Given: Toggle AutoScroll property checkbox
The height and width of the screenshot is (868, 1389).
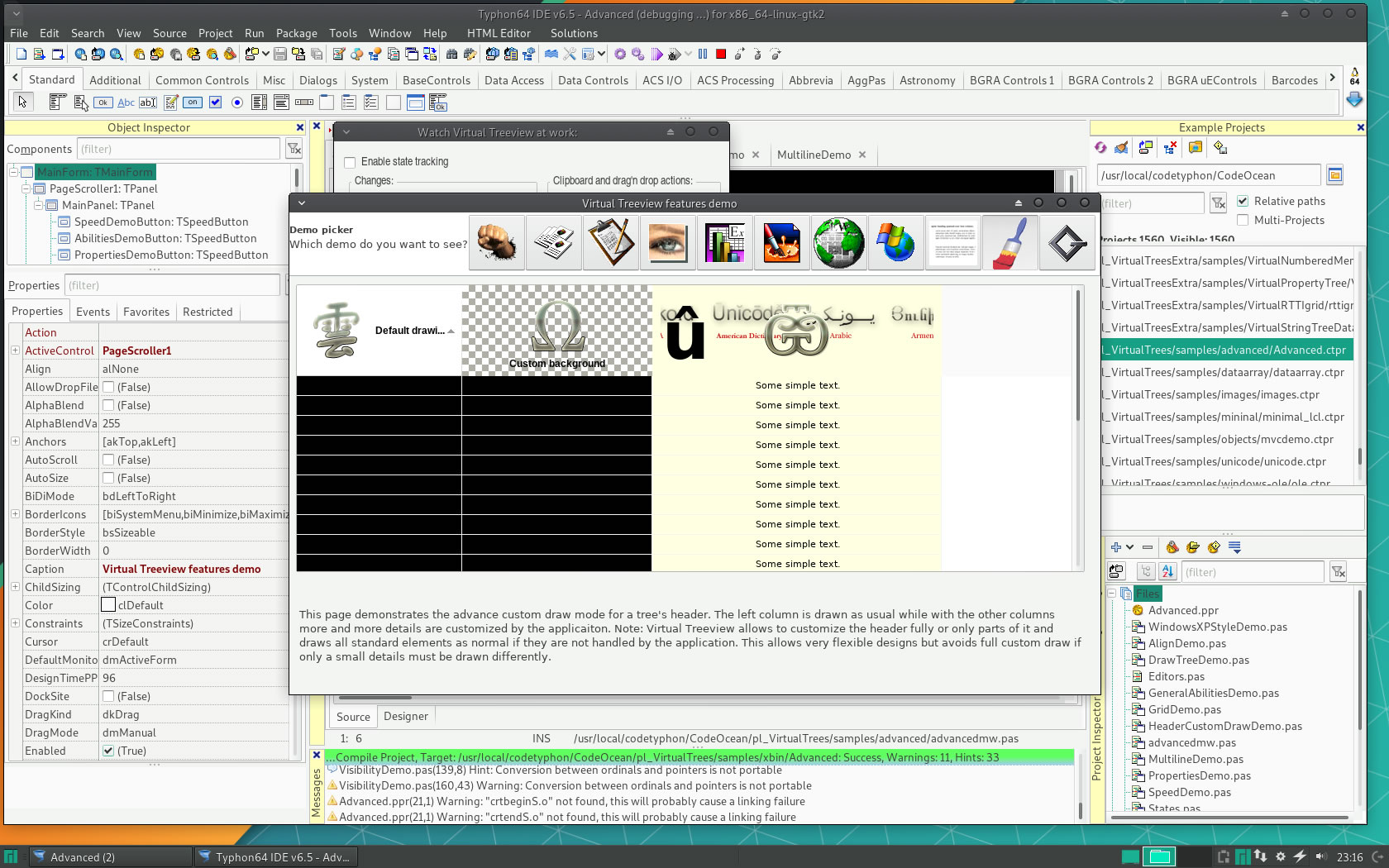Looking at the screenshot, I should pos(108,460).
